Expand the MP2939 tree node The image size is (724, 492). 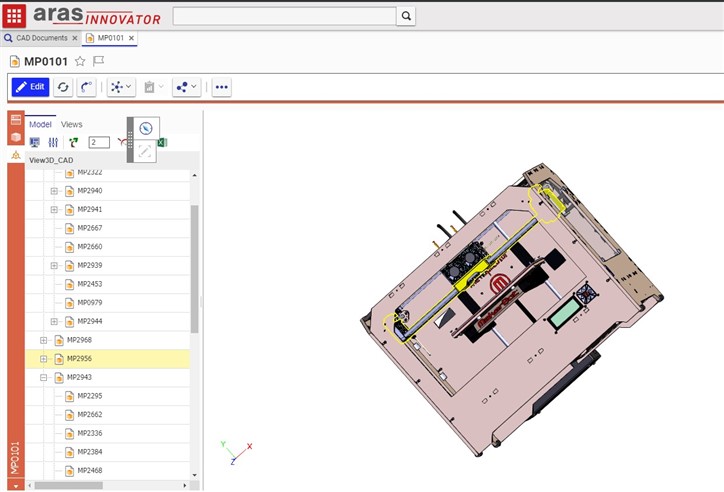(x=54, y=265)
